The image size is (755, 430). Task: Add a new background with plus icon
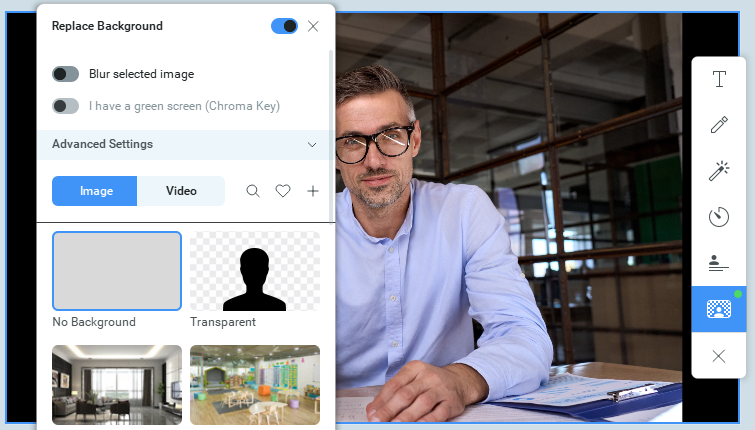[x=313, y=191]
